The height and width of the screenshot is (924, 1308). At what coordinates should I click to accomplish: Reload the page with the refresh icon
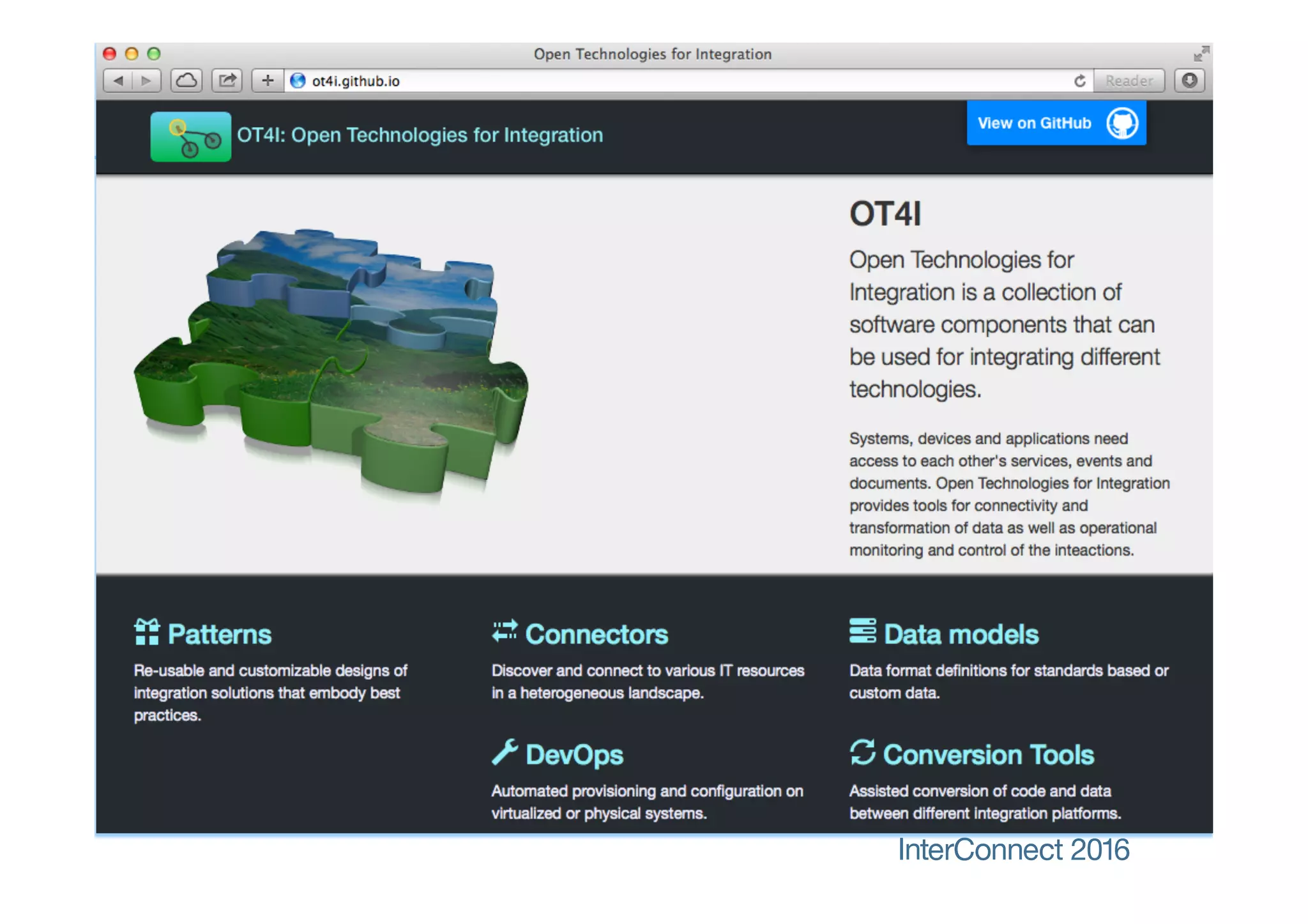pyautogui.click(x=1079, y=81)
